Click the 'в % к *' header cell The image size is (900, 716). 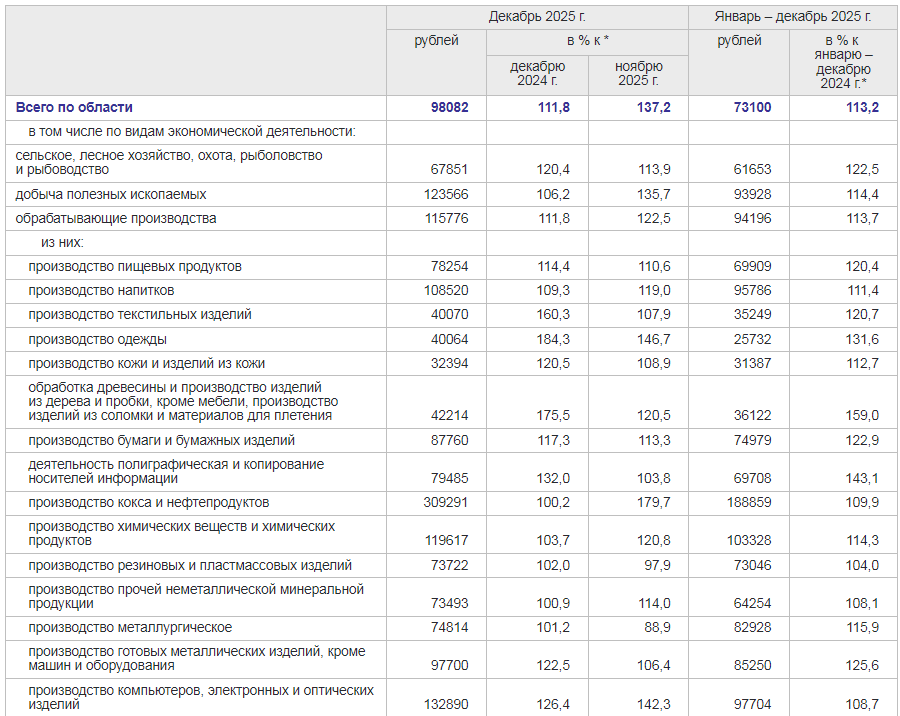click(587, 41)
